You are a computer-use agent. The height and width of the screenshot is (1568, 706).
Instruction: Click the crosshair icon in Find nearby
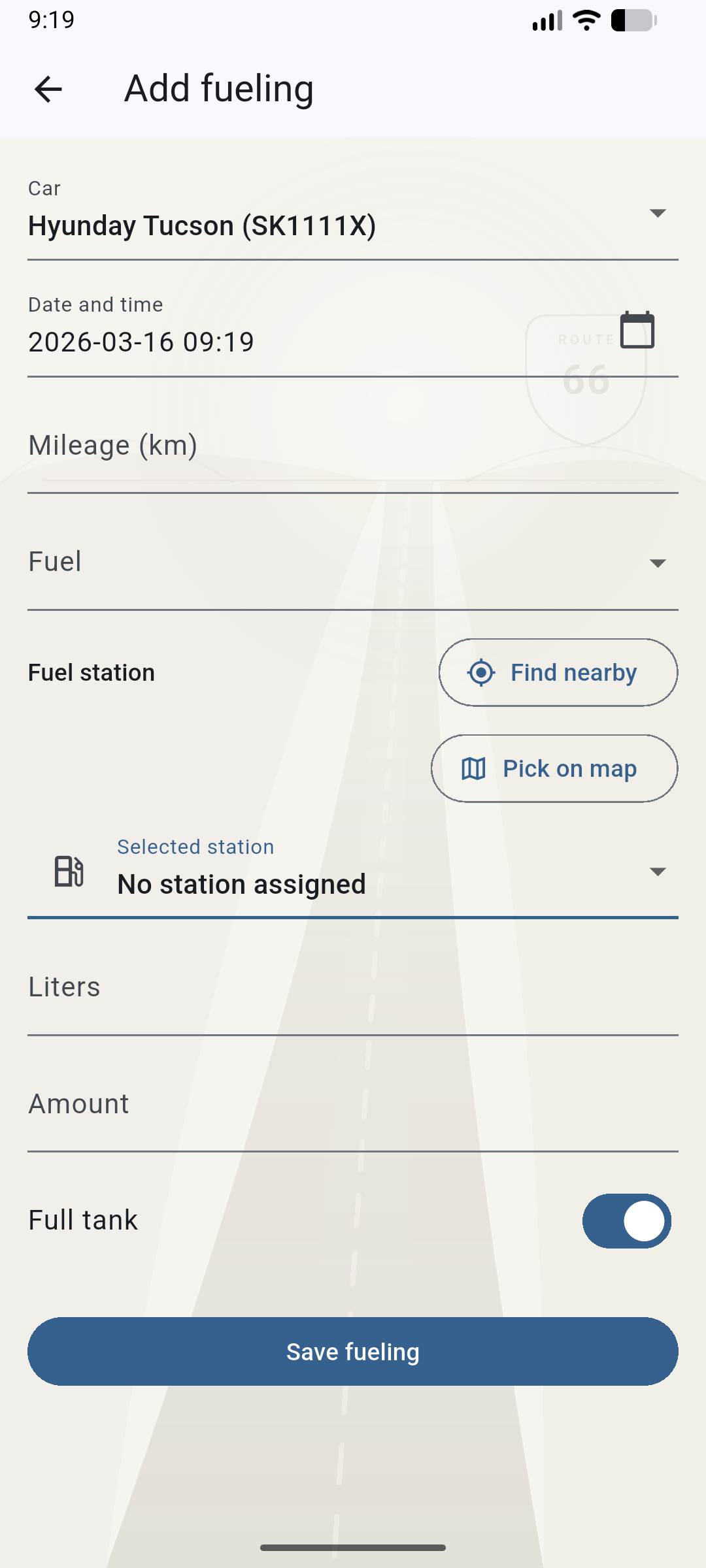click(481, 673)
